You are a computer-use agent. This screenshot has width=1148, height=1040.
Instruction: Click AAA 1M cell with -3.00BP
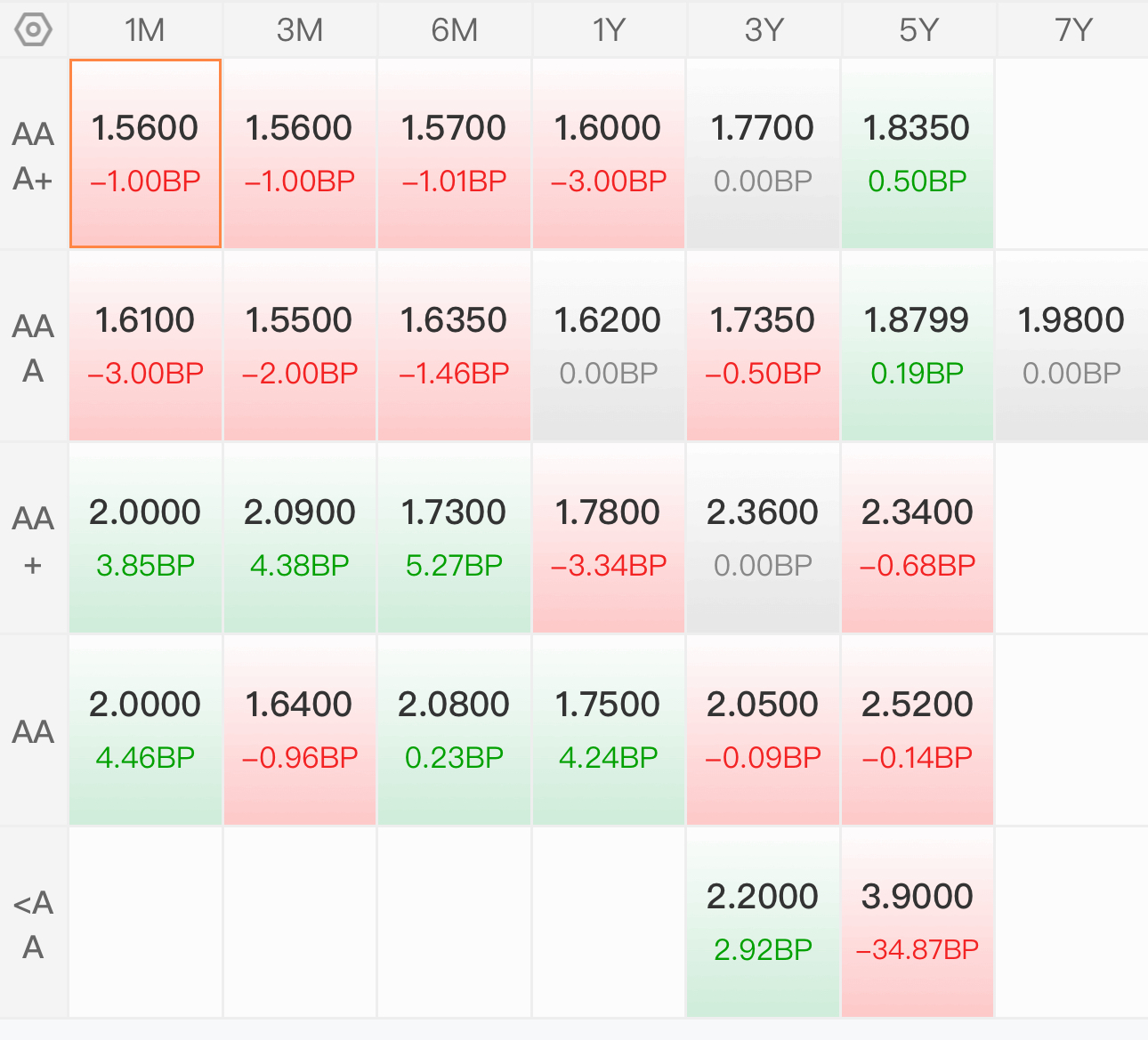(x=145, y=346)
